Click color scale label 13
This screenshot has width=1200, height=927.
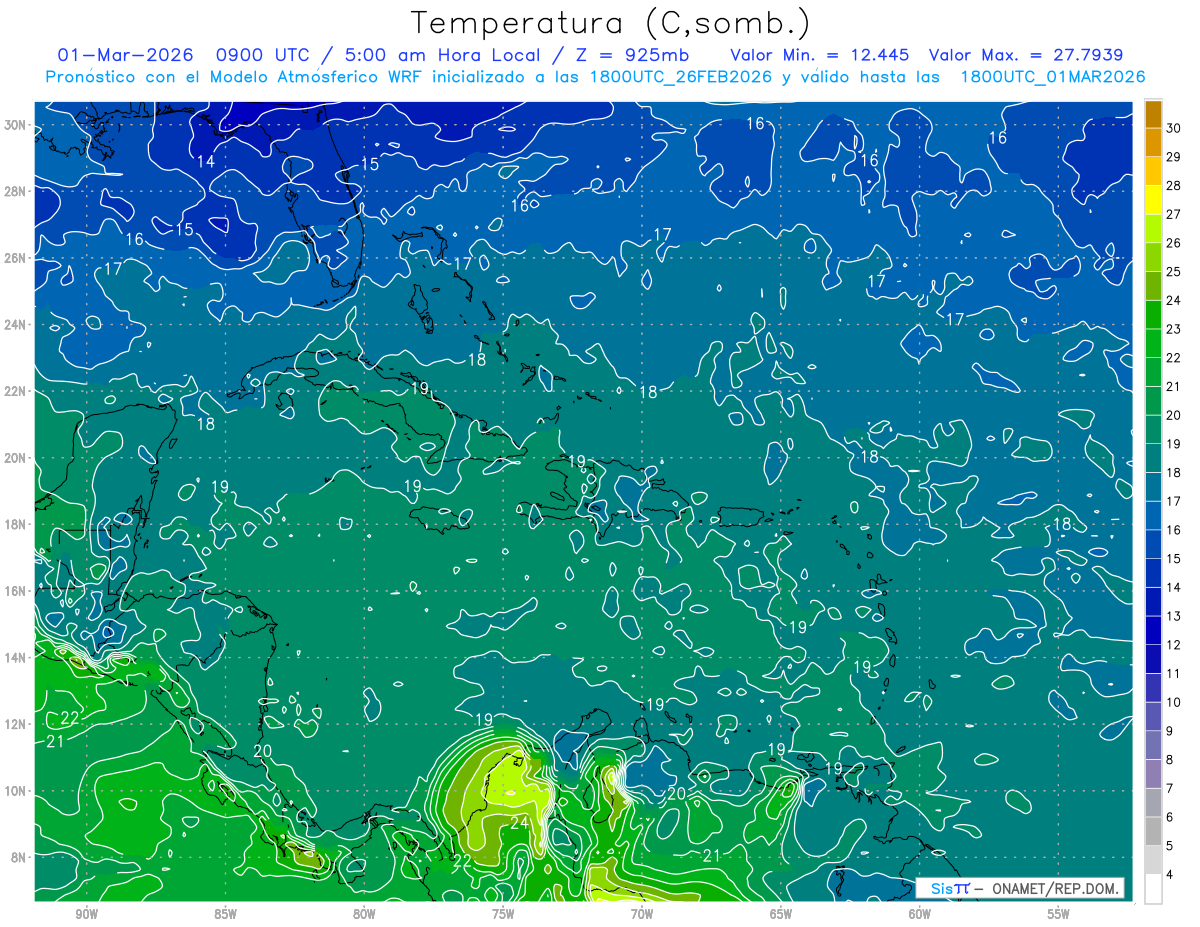point(1174,616)
